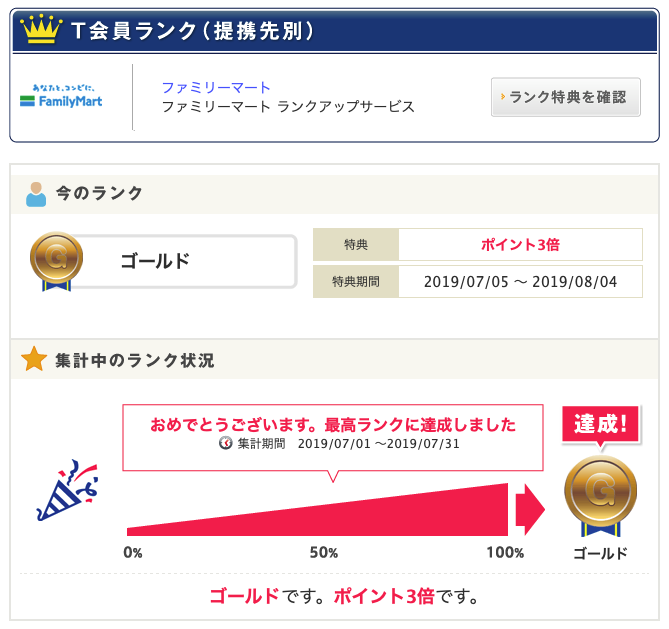Click the 今のランク section heading
669x629 pixels.
click(x=99, y=193)
